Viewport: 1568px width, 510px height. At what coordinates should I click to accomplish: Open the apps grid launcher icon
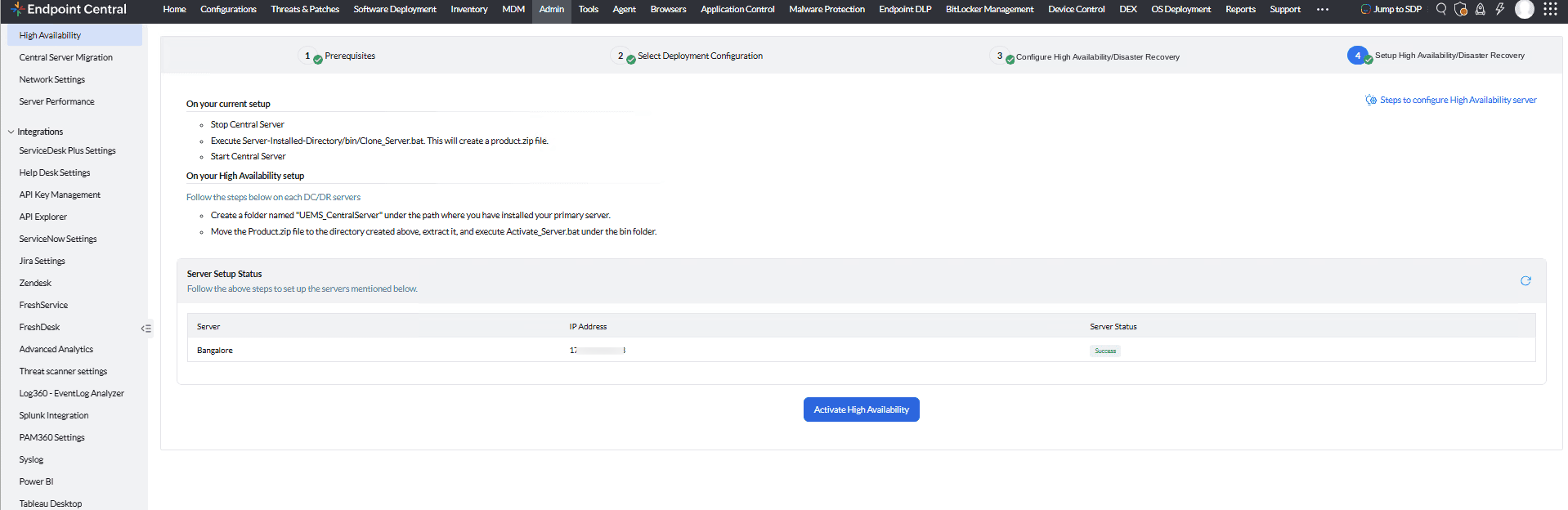tap(1550, 9)
